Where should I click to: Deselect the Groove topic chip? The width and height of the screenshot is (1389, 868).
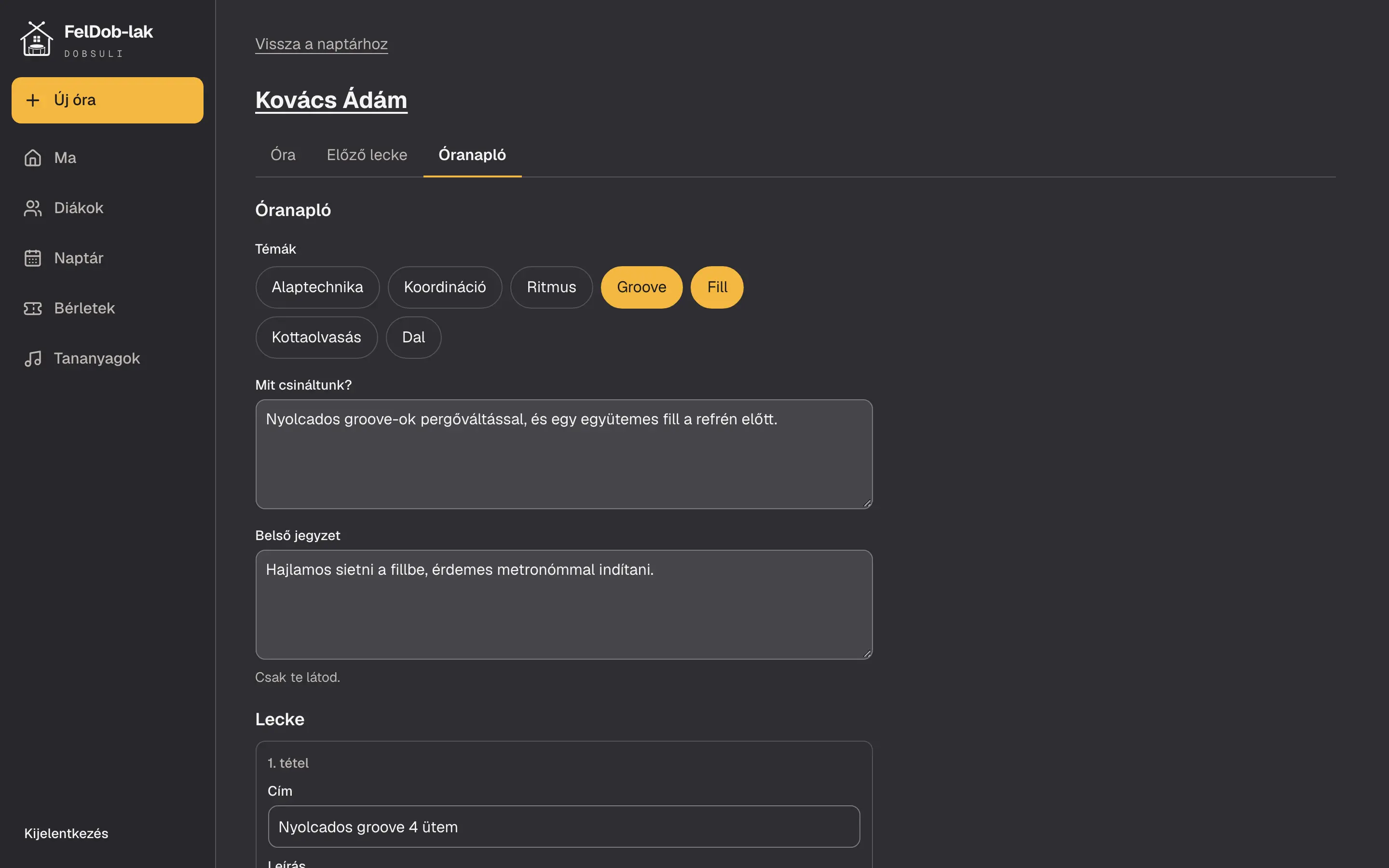(642, 287)
